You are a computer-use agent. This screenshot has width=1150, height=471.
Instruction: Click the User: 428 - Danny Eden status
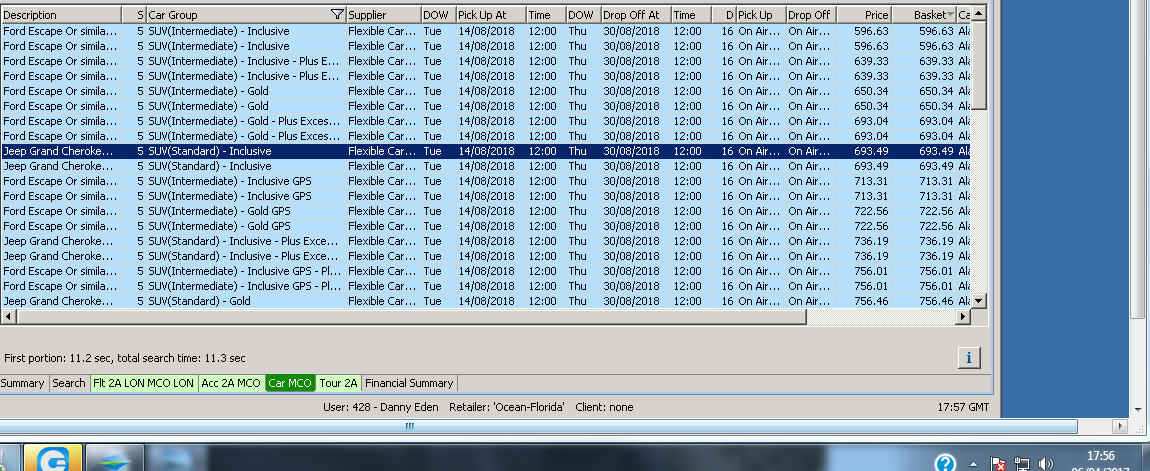[x=381, y=406]
